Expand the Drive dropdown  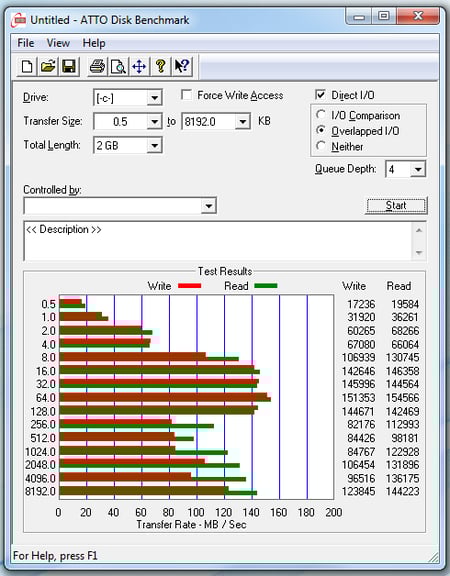[155, 98]
